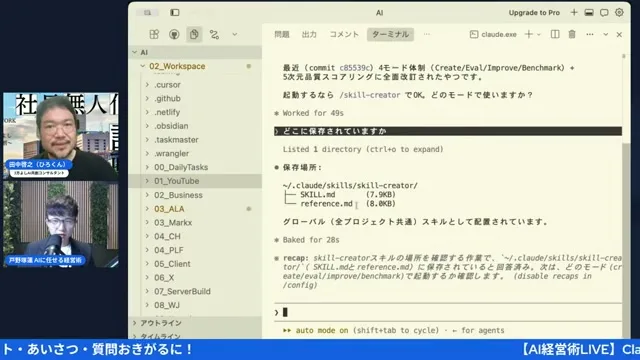Switch to the 出力 tab

[309, 34]
